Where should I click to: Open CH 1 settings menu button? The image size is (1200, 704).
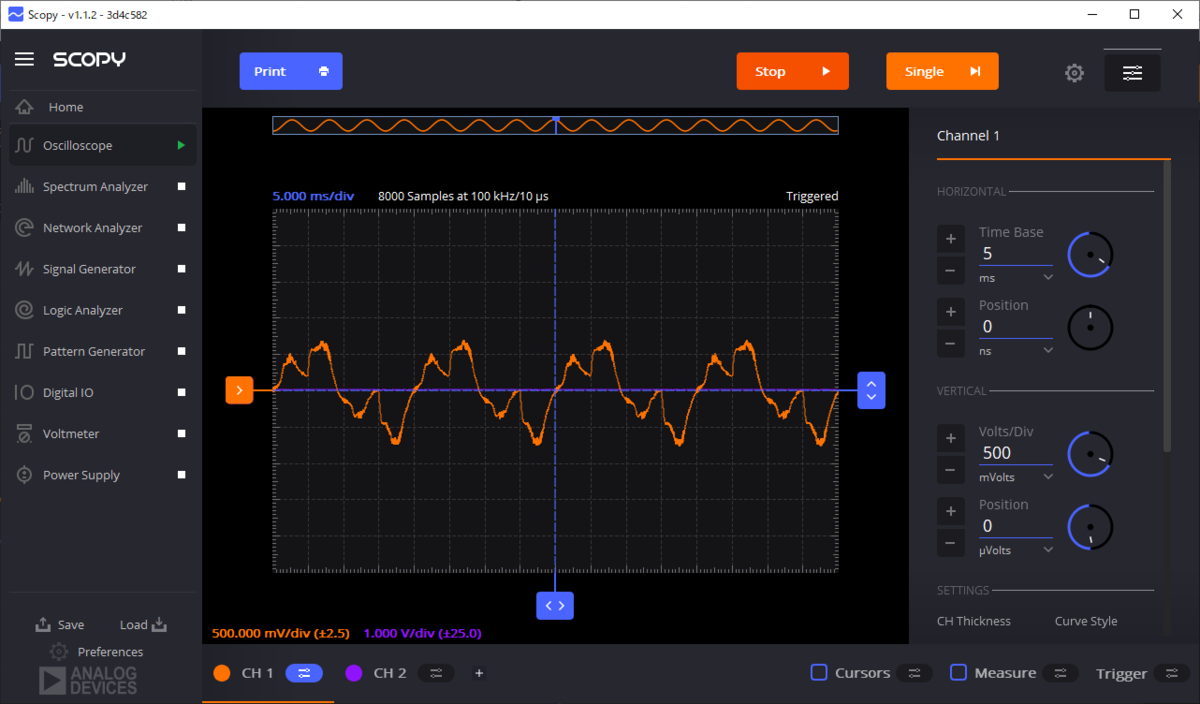click(x=304, y=673)
